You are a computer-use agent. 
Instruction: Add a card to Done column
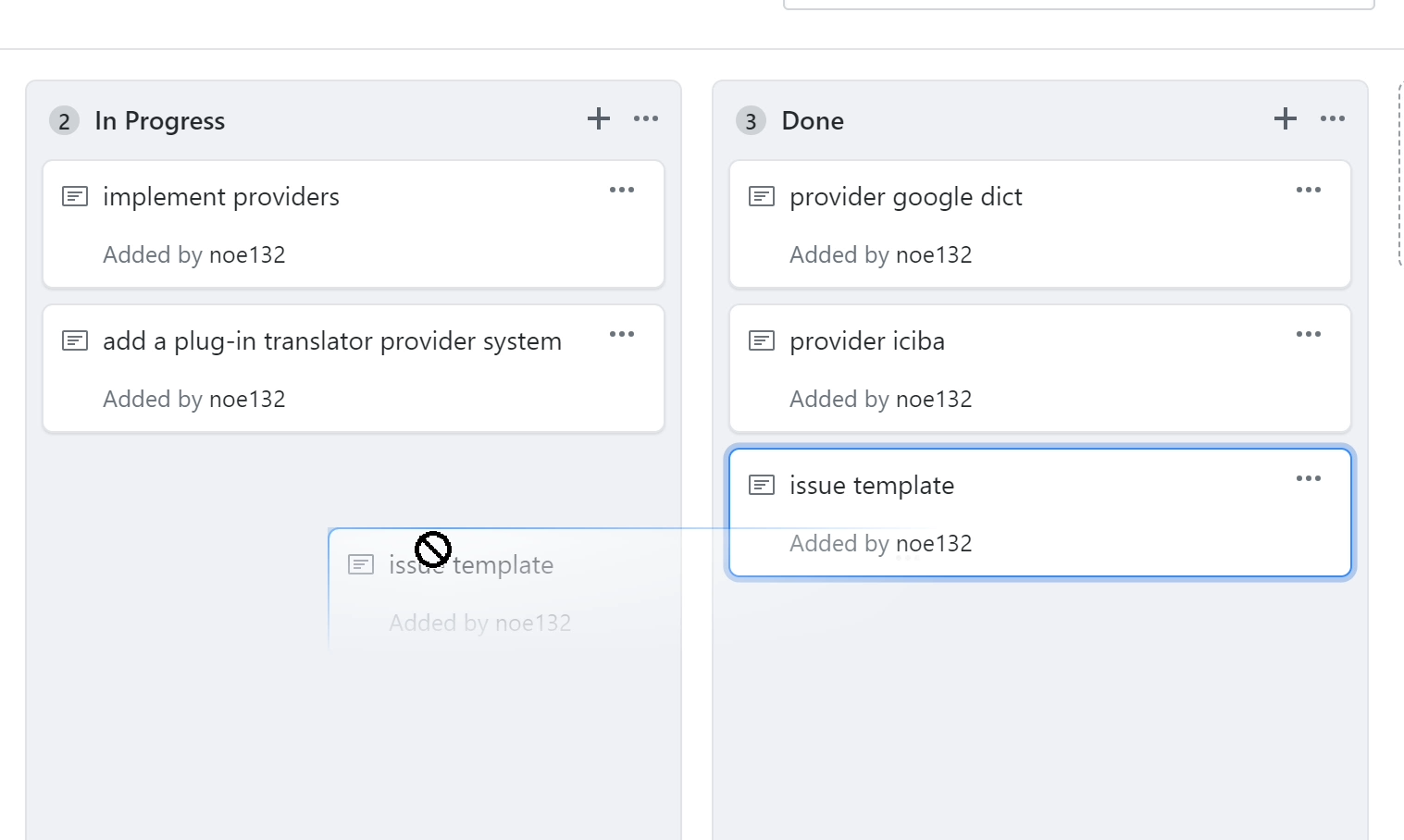point(1286,118)
